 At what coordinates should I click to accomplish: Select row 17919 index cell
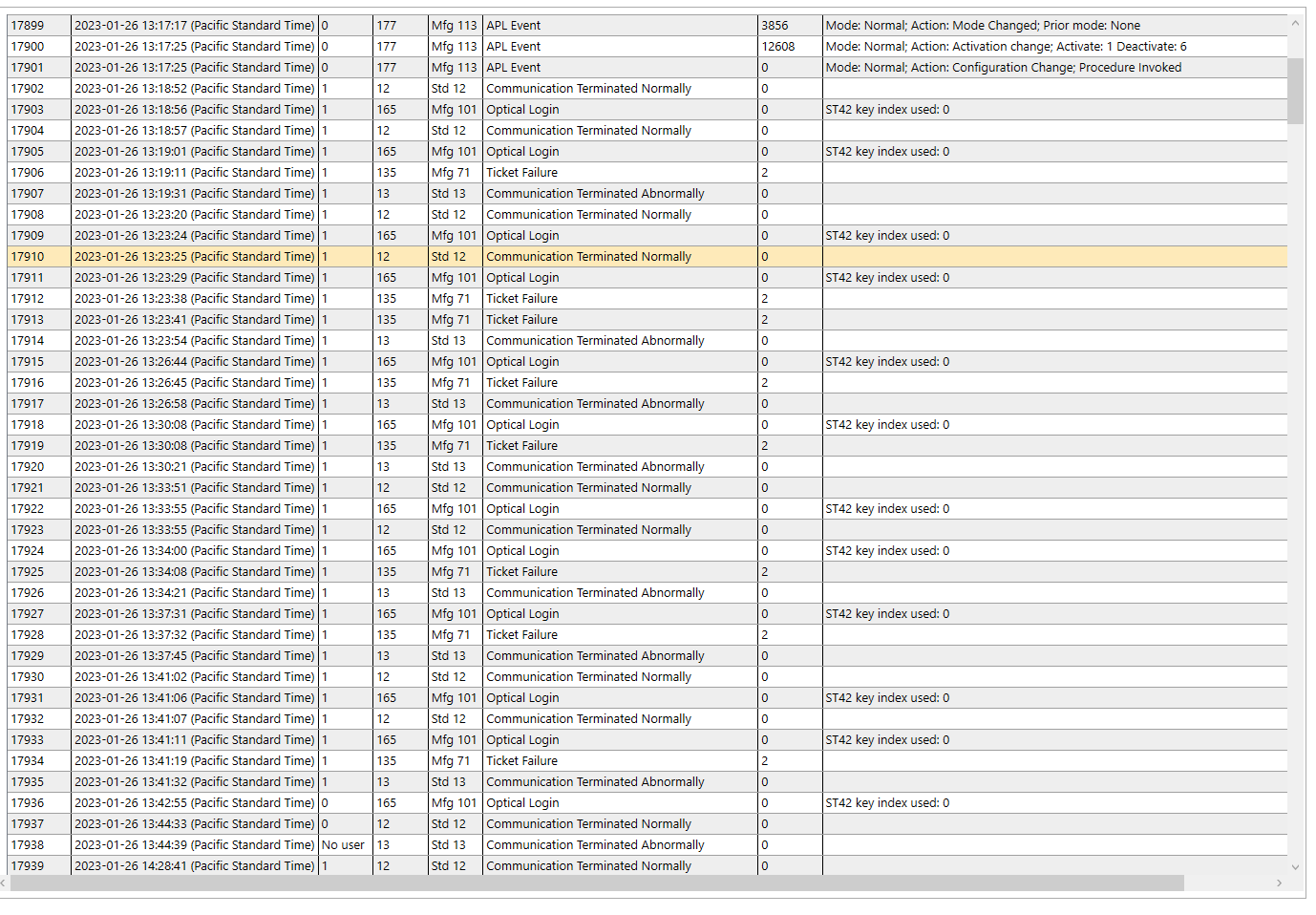point(39,446)
